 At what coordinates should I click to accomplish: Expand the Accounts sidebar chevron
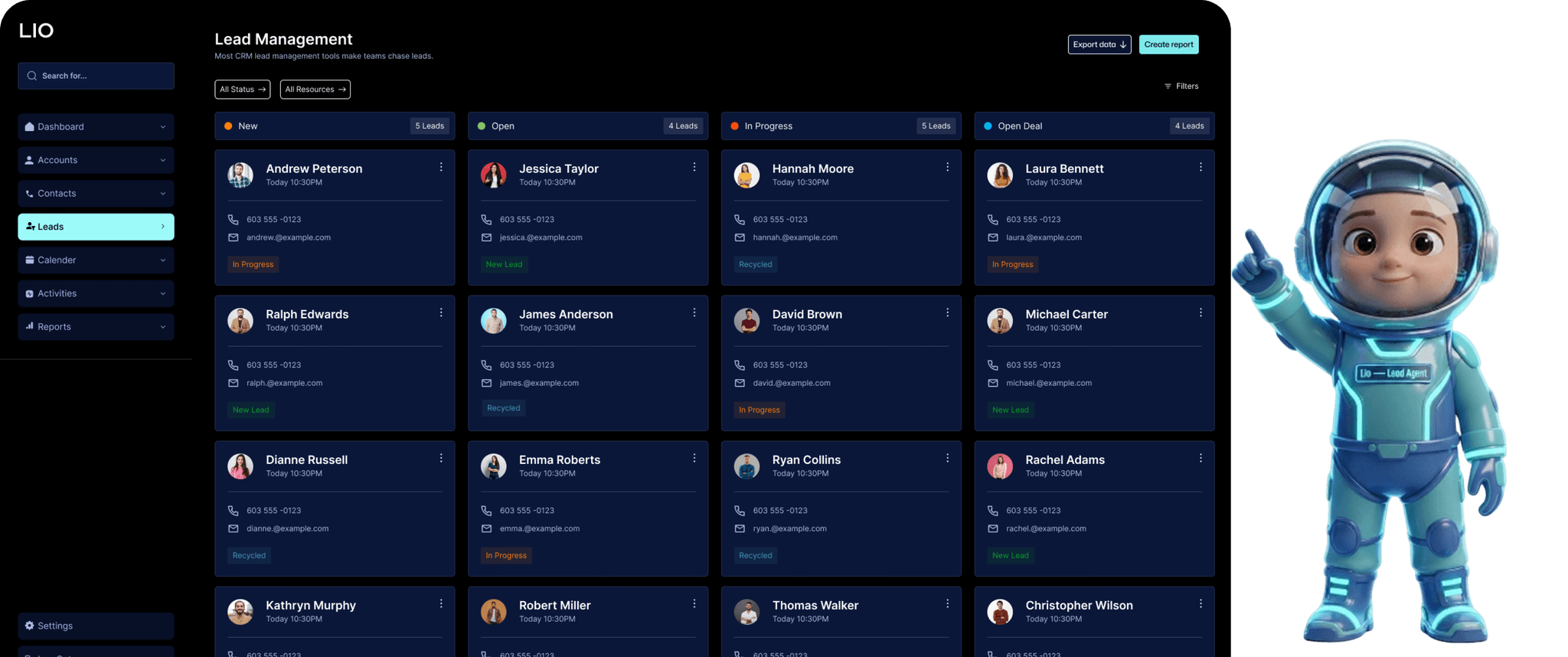162,160
